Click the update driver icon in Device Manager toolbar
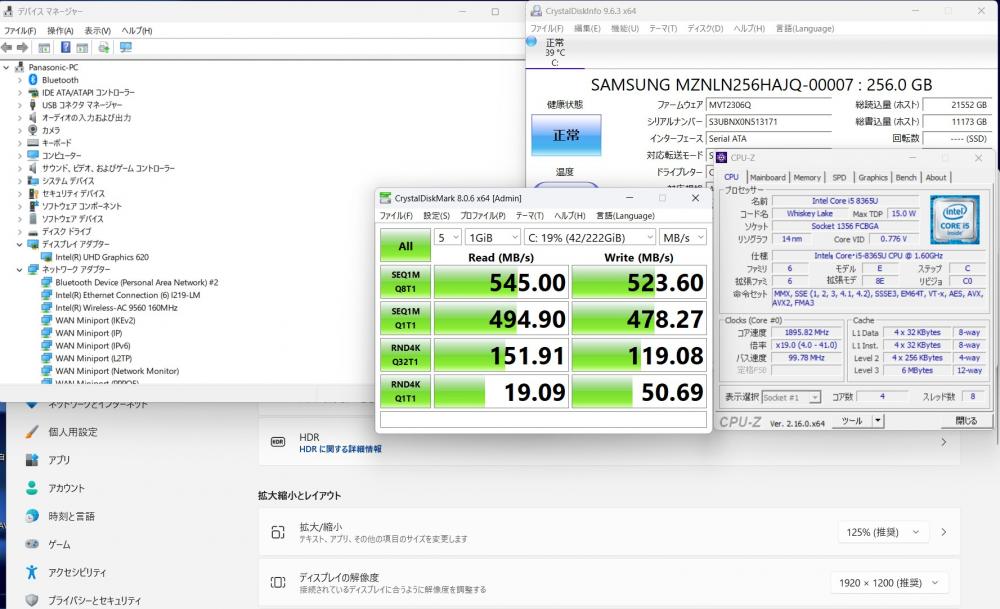 click(x=103, y=47)
